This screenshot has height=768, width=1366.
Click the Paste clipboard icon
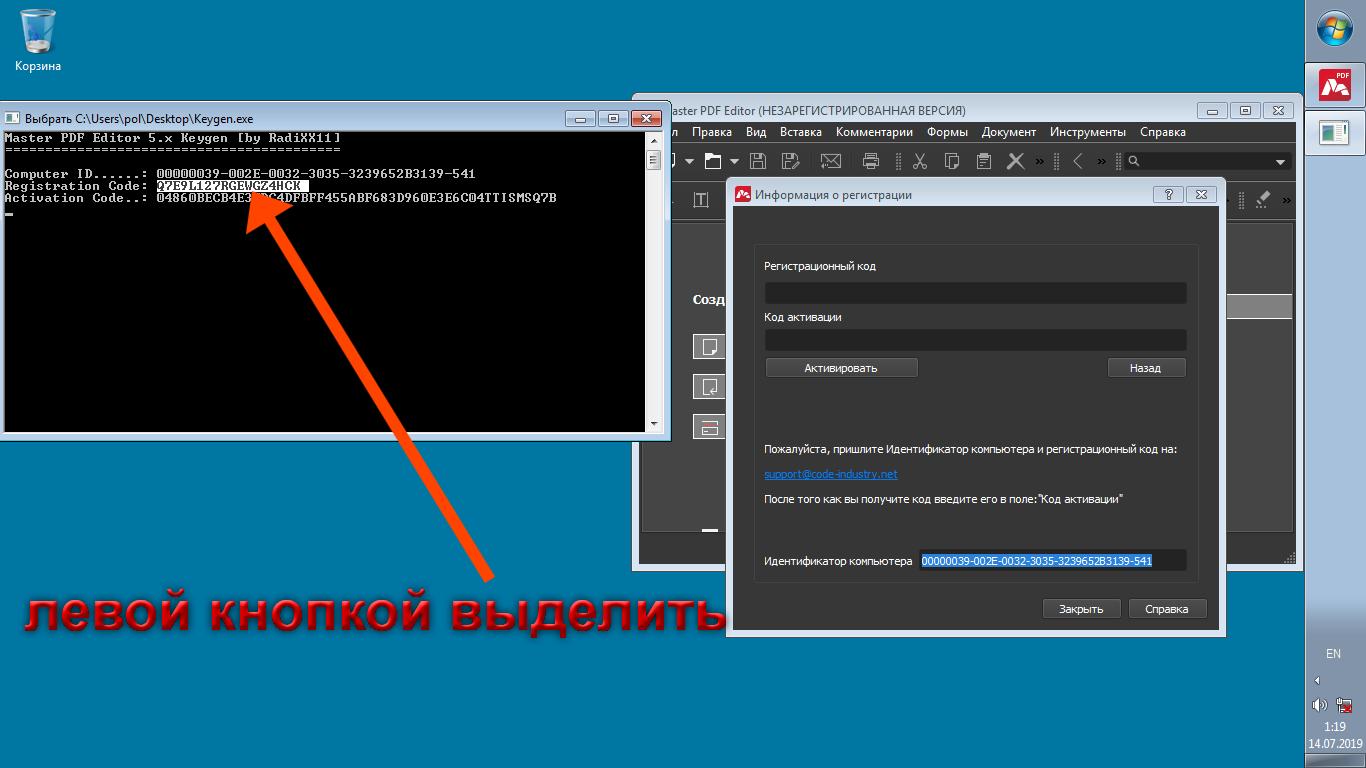(984, 161)
